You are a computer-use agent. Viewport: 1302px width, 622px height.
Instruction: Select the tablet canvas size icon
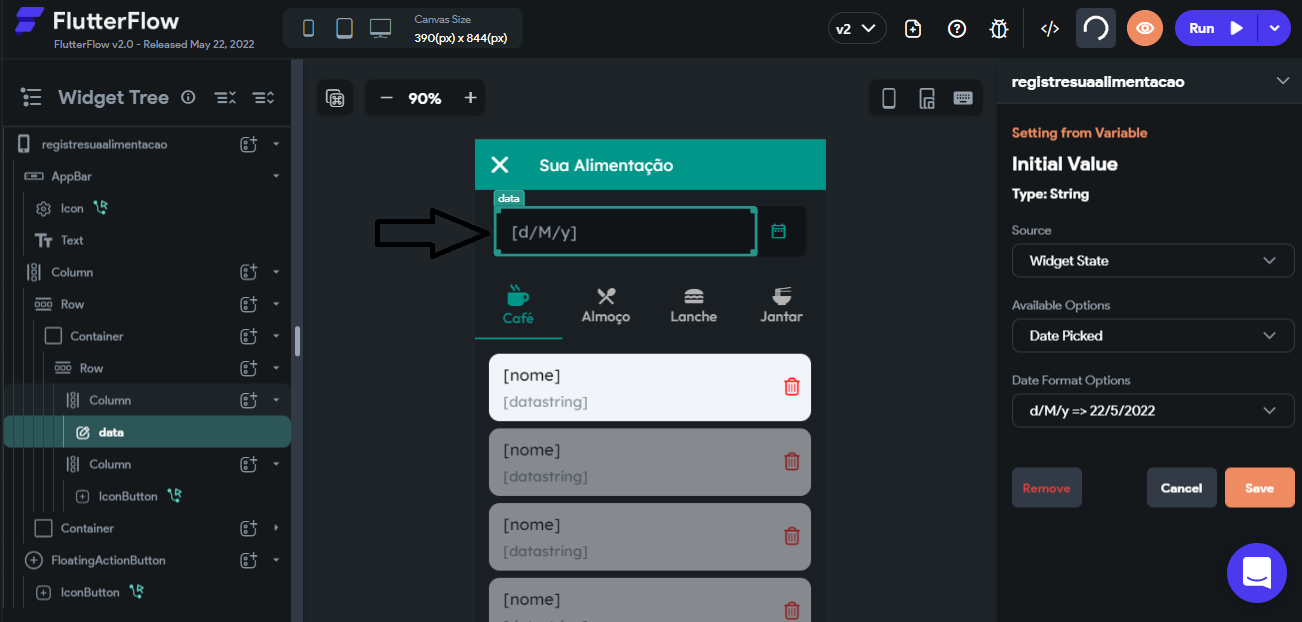click(x=344, y=28)
